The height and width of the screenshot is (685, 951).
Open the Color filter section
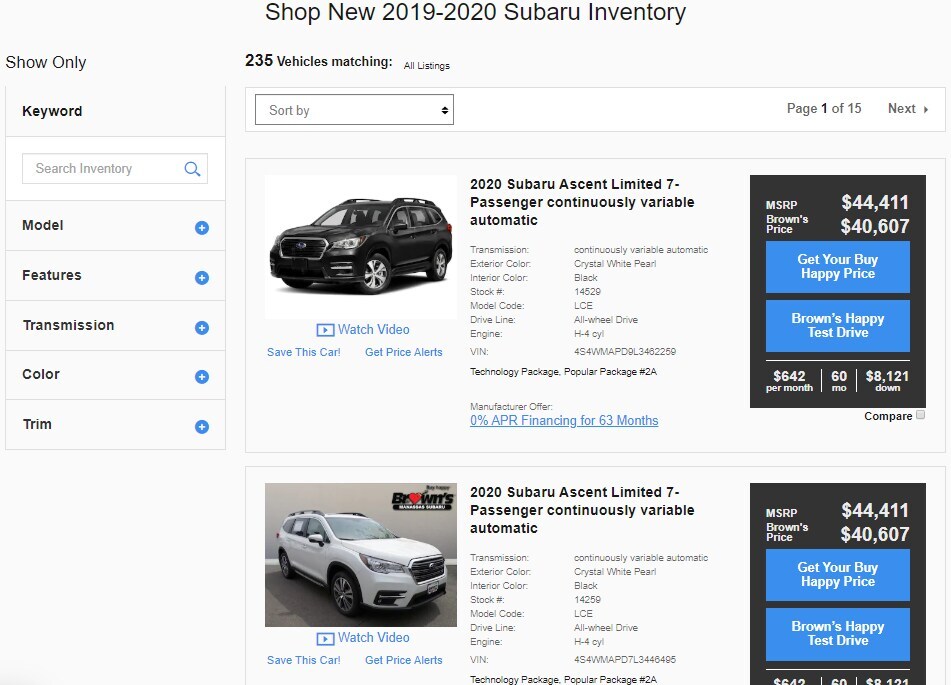tap(115, 375)
